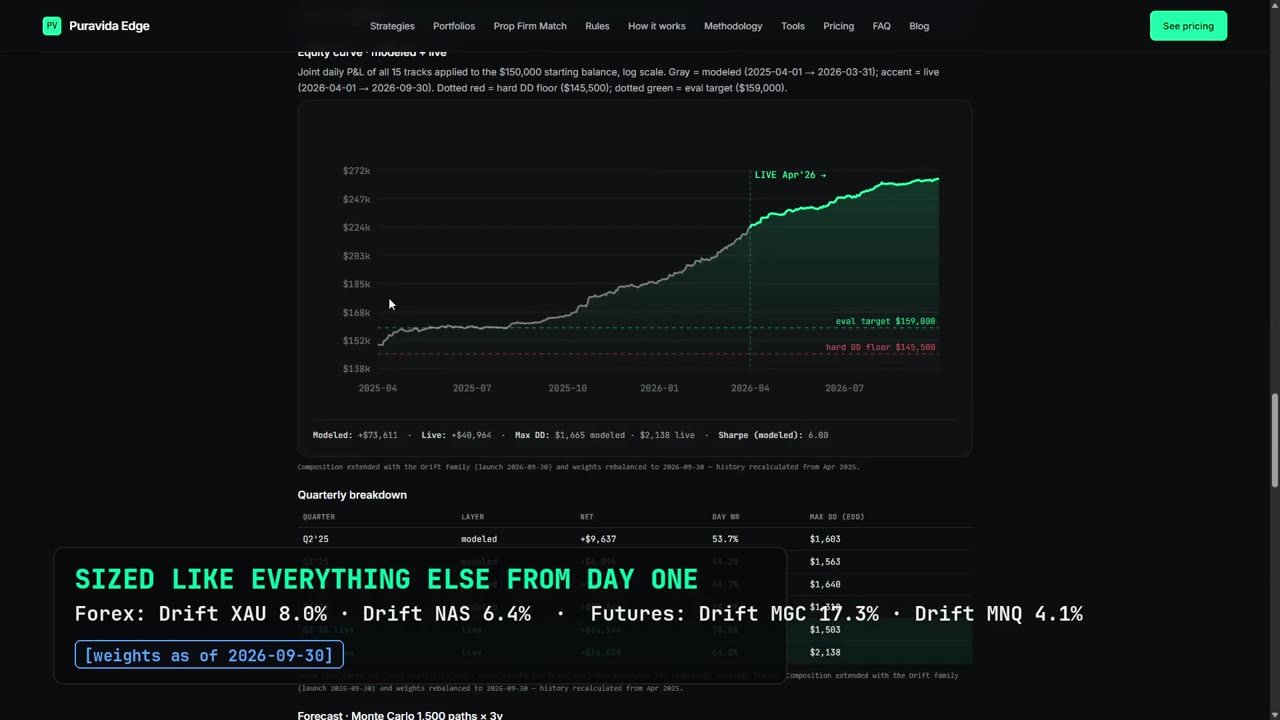Open the Portfolios nav item
Viewport: 1280px width, 720px height.
click(x=454, y=26)
